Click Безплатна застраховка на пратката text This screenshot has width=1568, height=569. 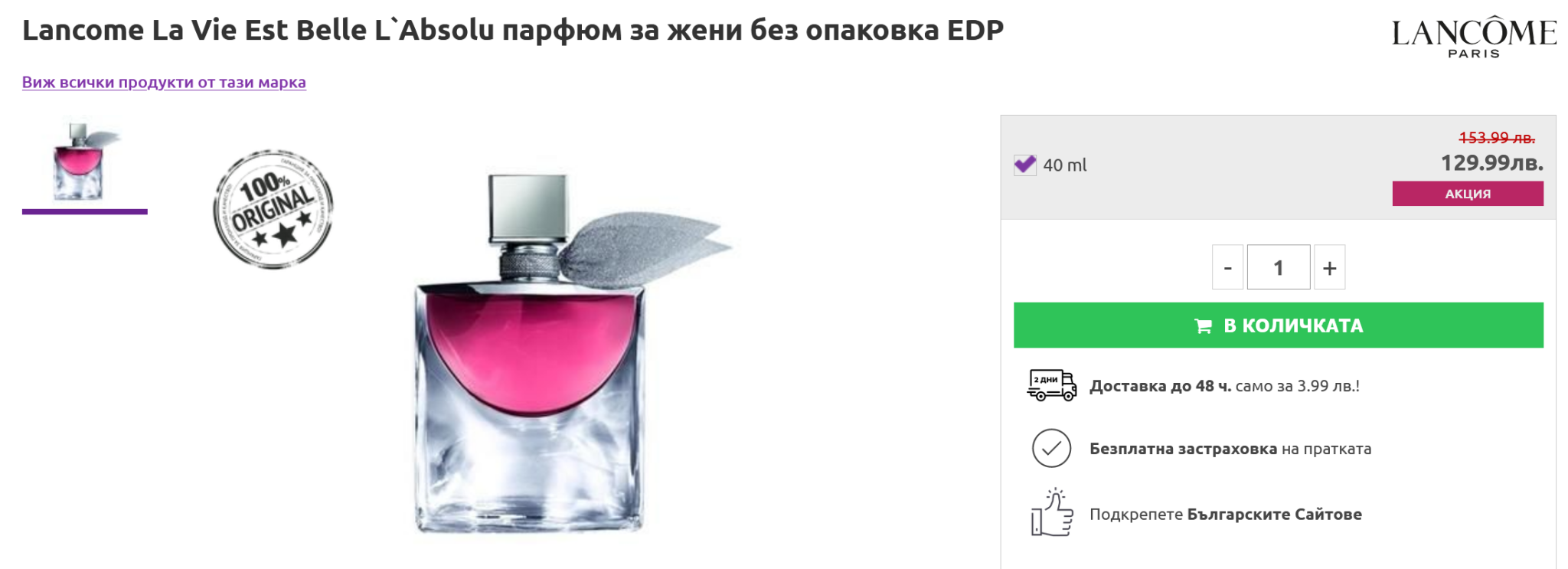1230,449
